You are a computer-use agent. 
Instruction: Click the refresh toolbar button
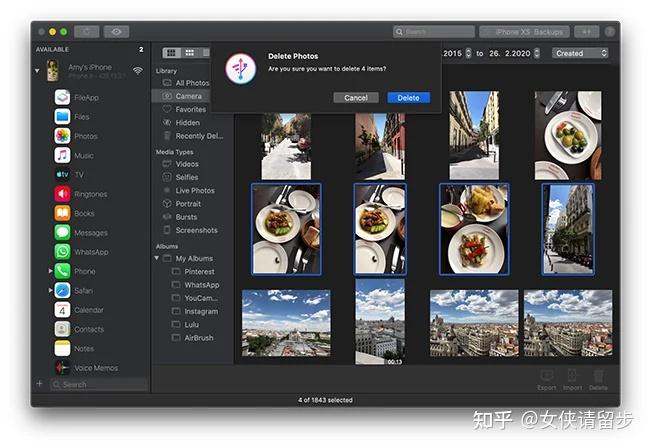(x=86, y=32)
